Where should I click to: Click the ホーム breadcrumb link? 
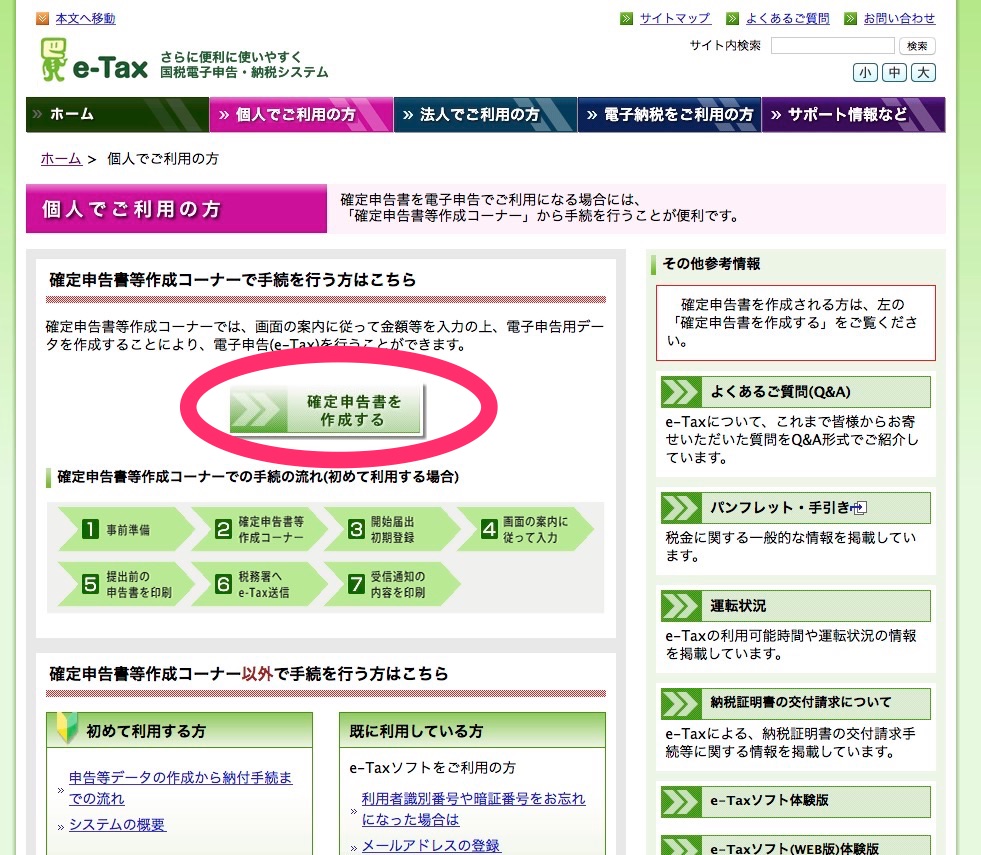[x=61, y=159]
